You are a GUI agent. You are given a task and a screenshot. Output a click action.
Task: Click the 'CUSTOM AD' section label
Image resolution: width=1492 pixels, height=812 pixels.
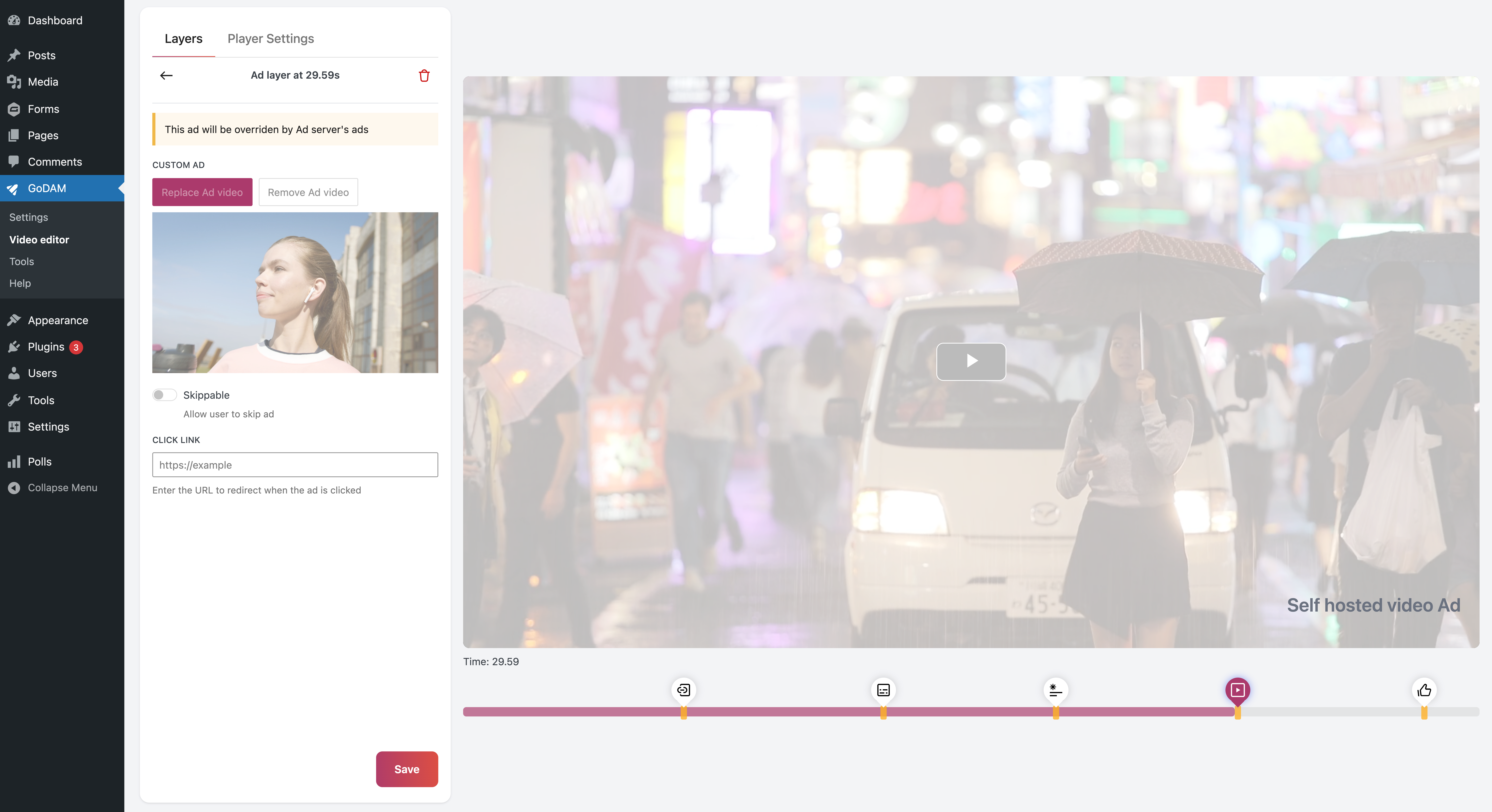click(178, 165)
